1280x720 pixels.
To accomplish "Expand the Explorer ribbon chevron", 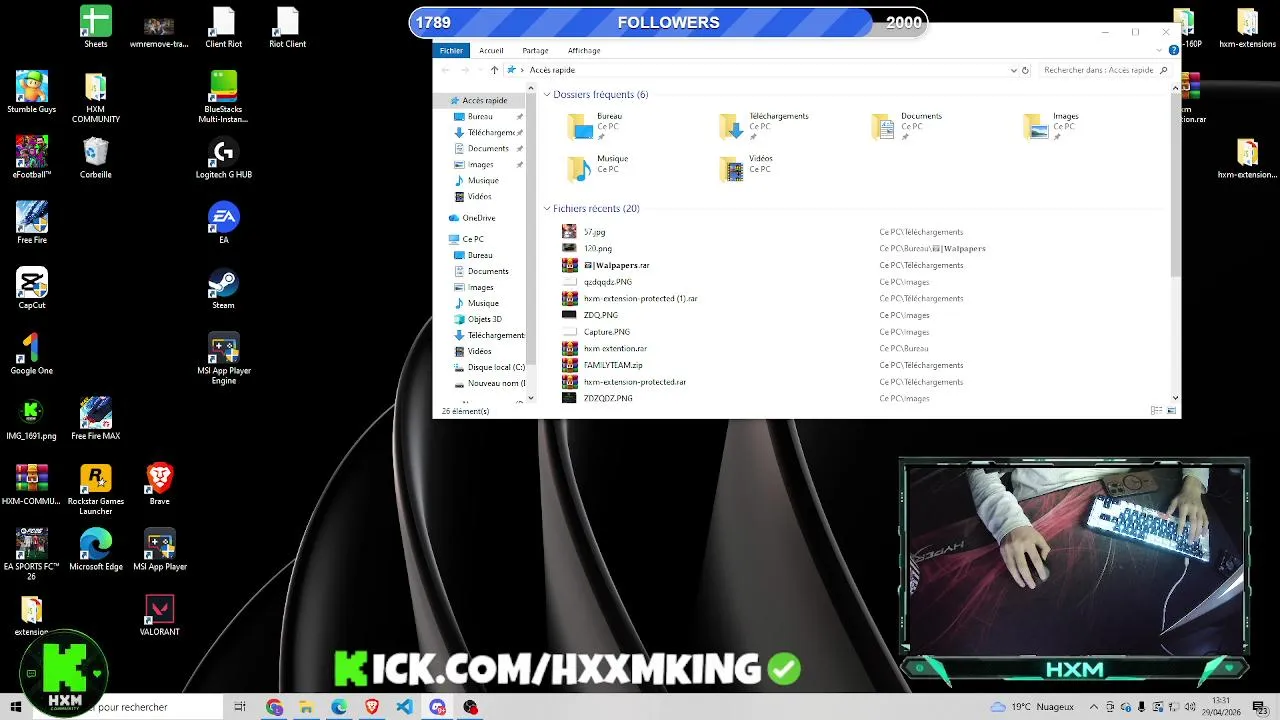I will pyautogui.click(x=1161, y=50).
